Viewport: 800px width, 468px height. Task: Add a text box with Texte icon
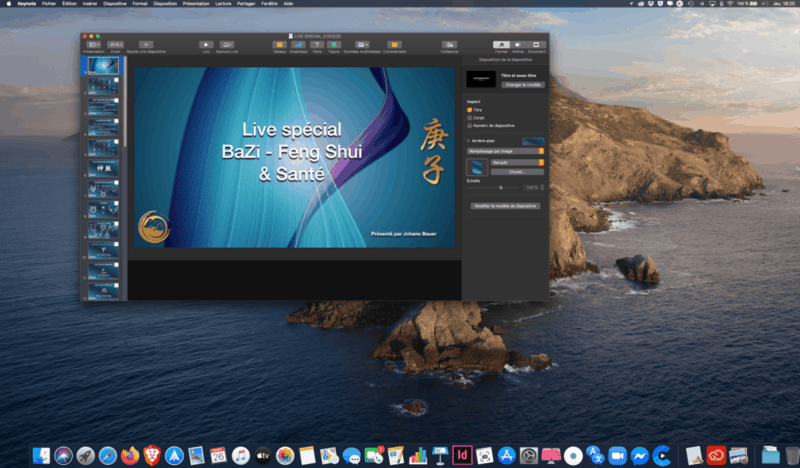(x=317, y=45)
